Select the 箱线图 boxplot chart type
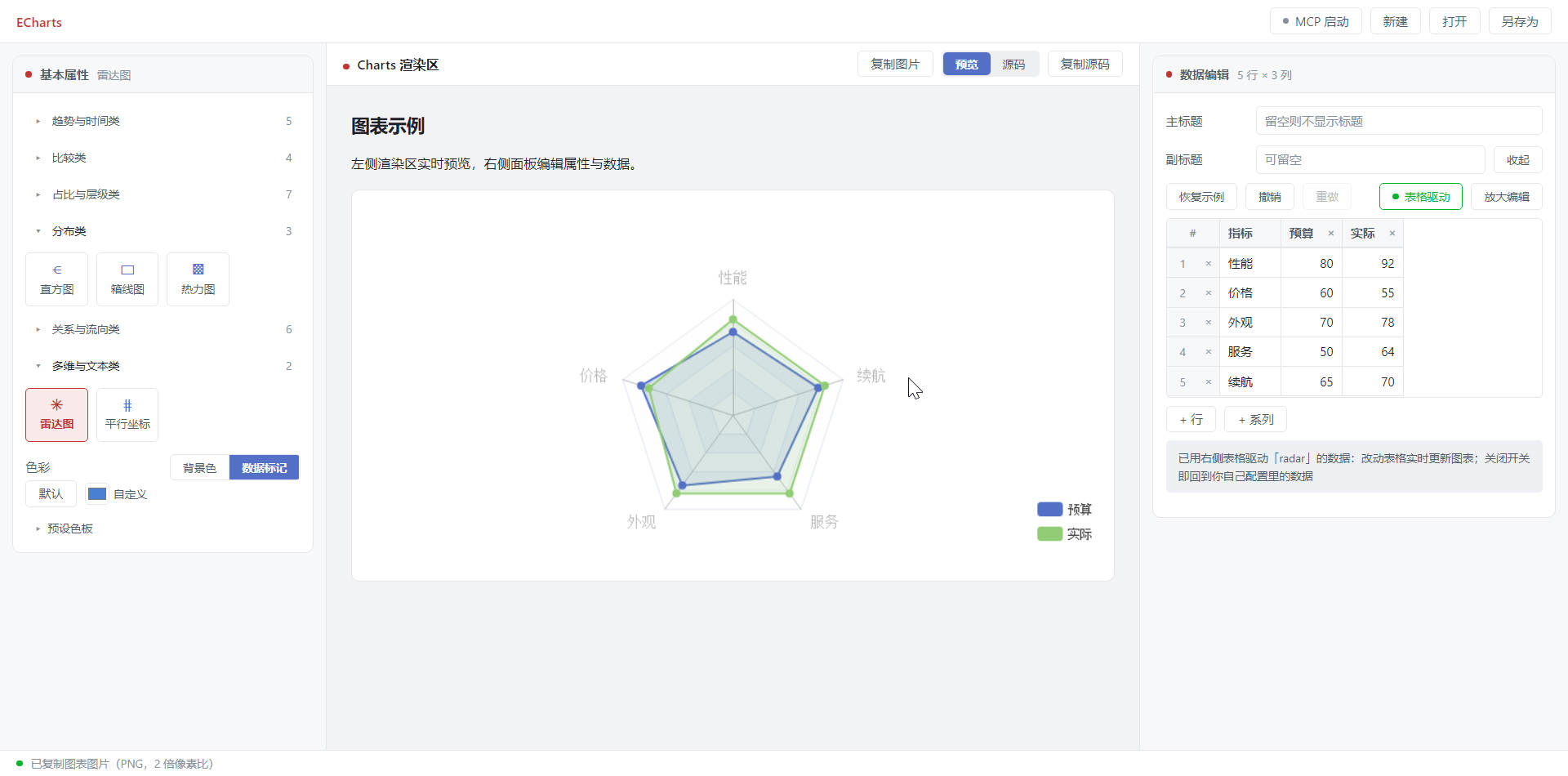1568x776 pixels. (127, 279)
